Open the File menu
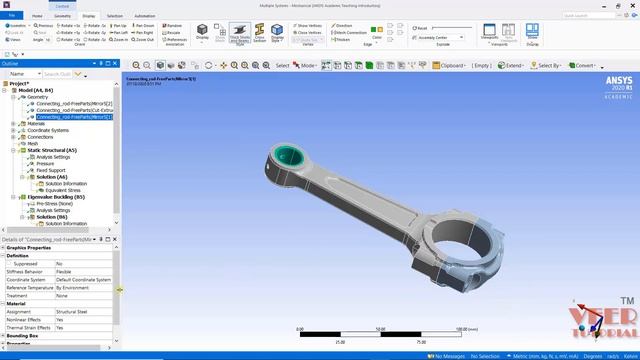 [x=11, y=16]
